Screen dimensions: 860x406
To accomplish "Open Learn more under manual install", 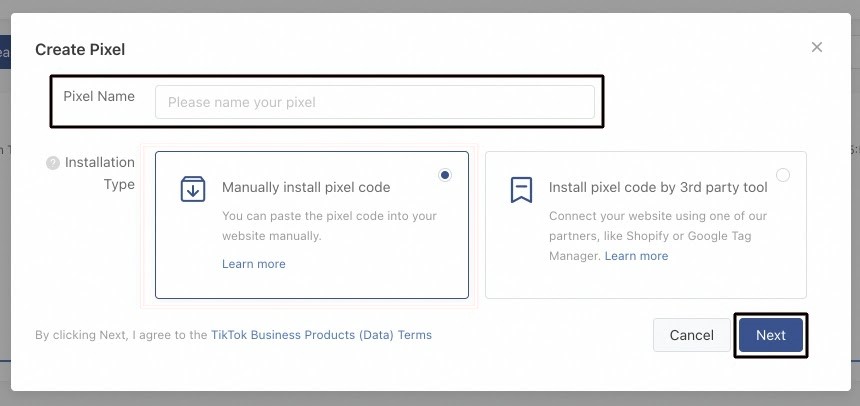I will point(254,264).
